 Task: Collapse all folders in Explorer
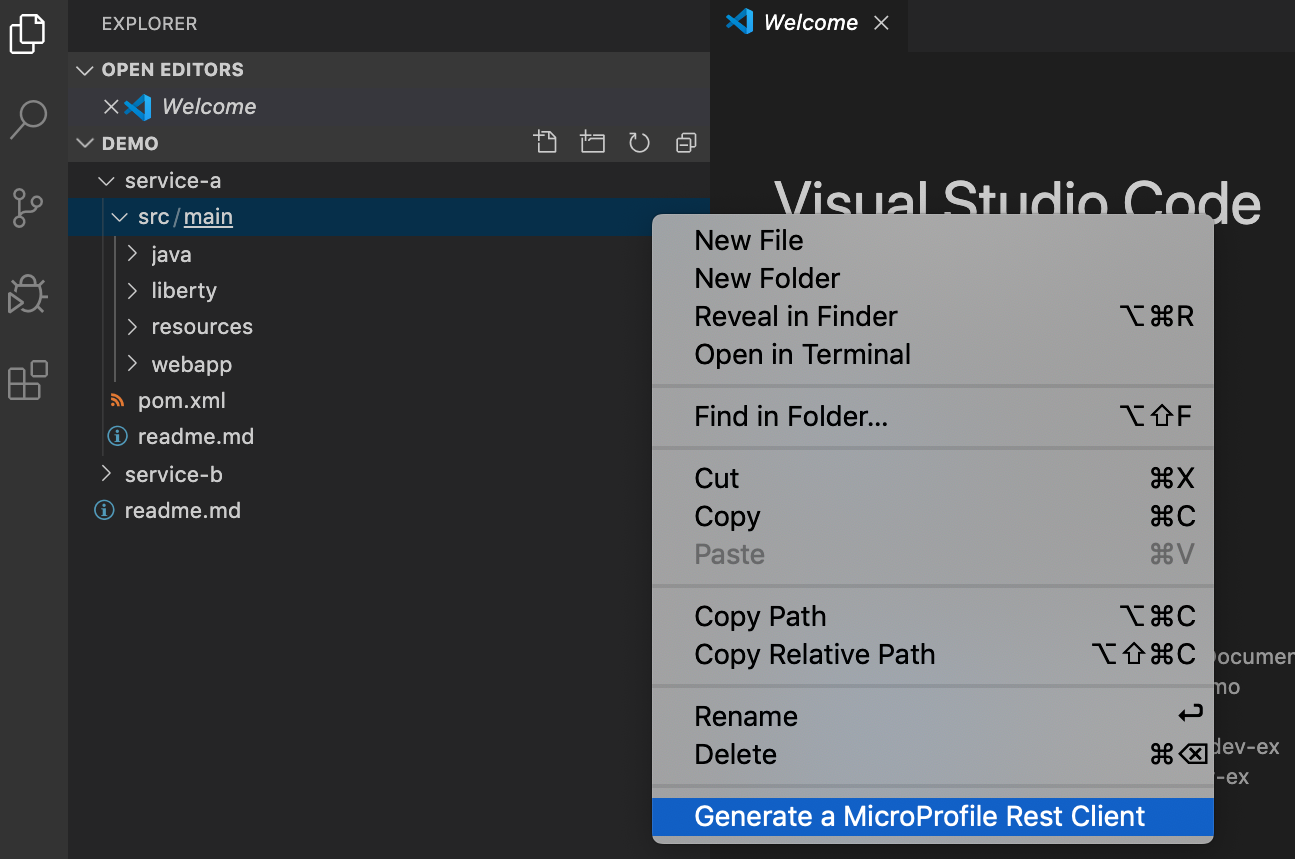coord(686,143)
